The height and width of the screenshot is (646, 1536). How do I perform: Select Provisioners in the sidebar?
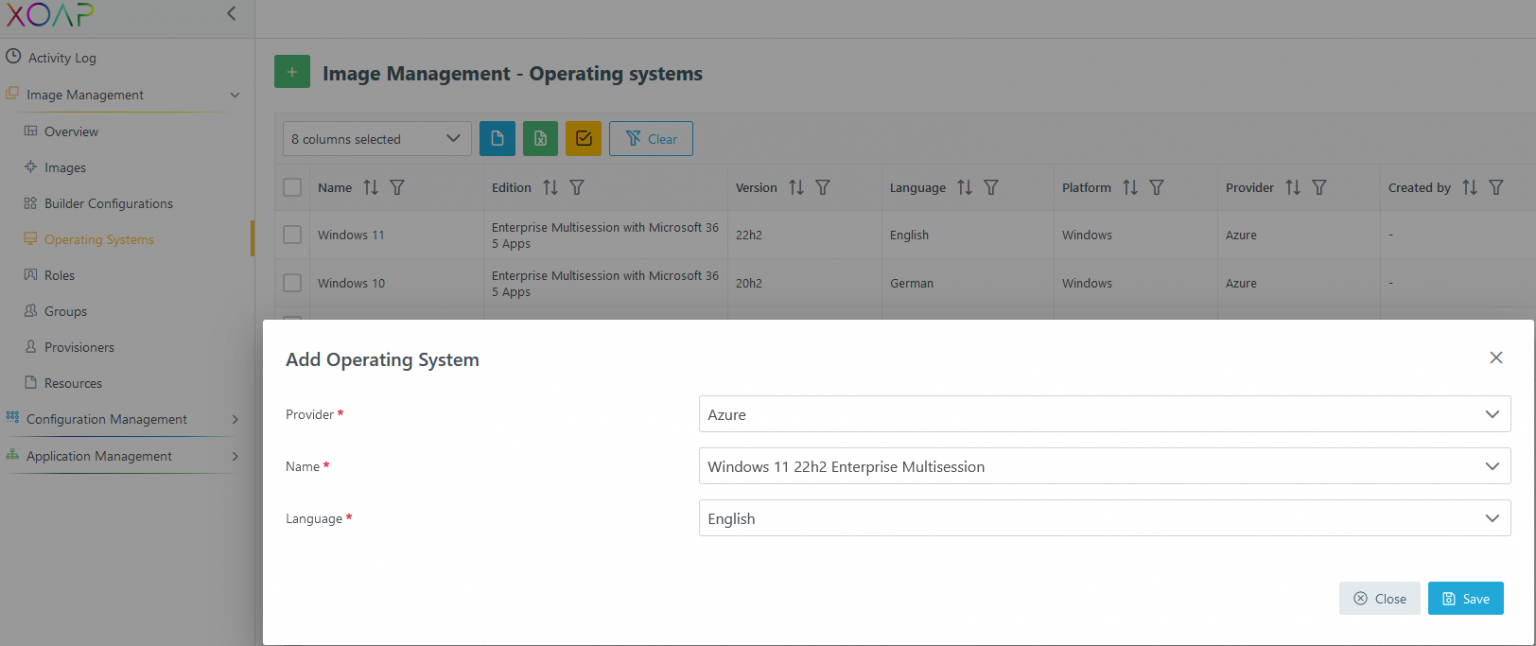(x=78, y=347)
